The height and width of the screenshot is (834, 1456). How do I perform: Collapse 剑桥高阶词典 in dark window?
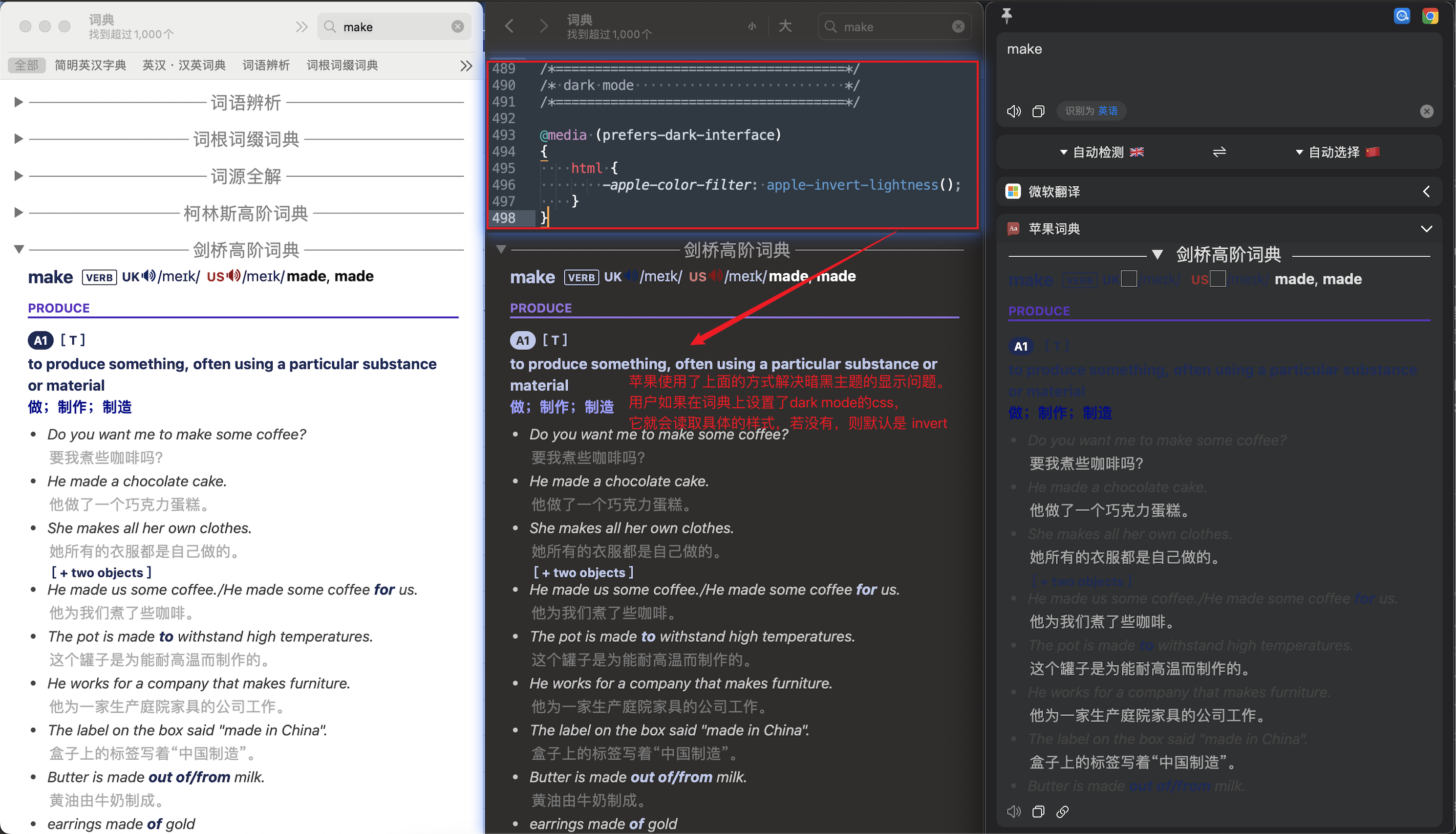tap(501, 249)
